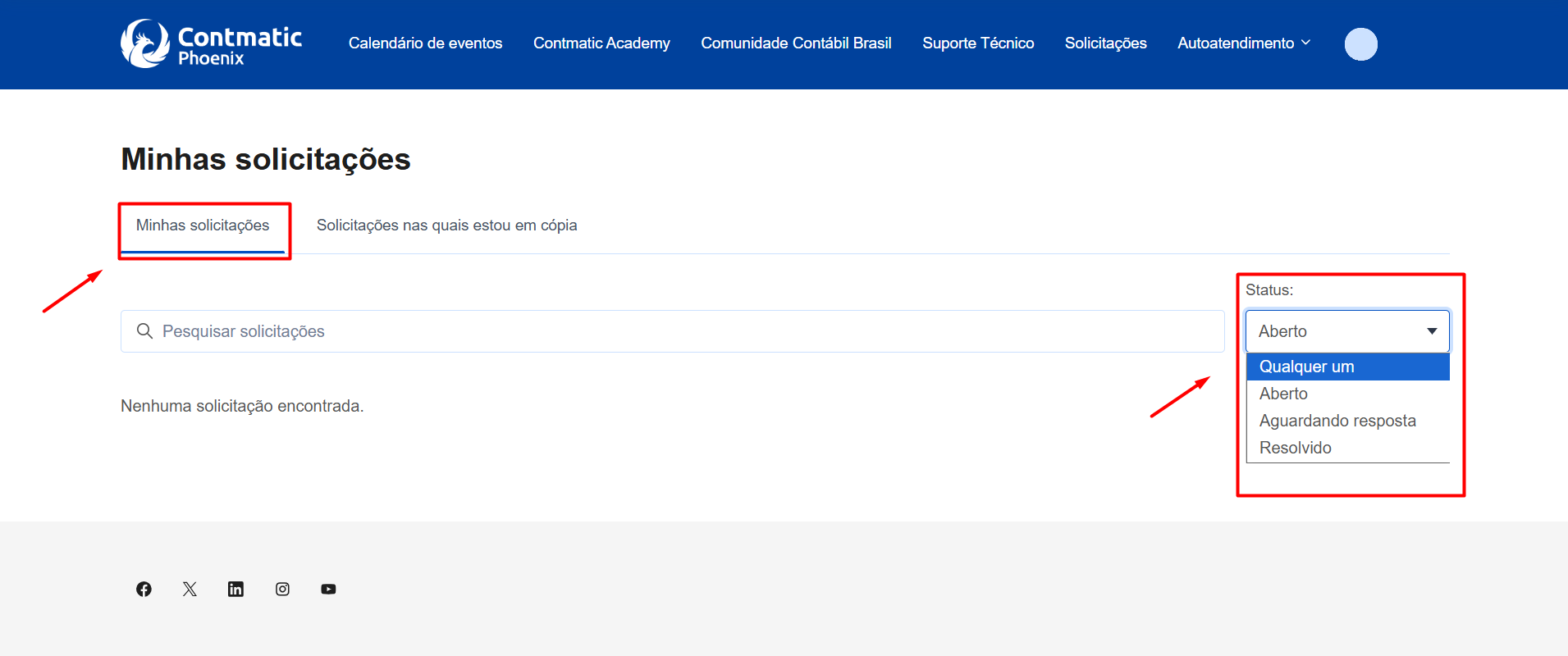Open the YouTube footer icon

[x=328, y=589]
